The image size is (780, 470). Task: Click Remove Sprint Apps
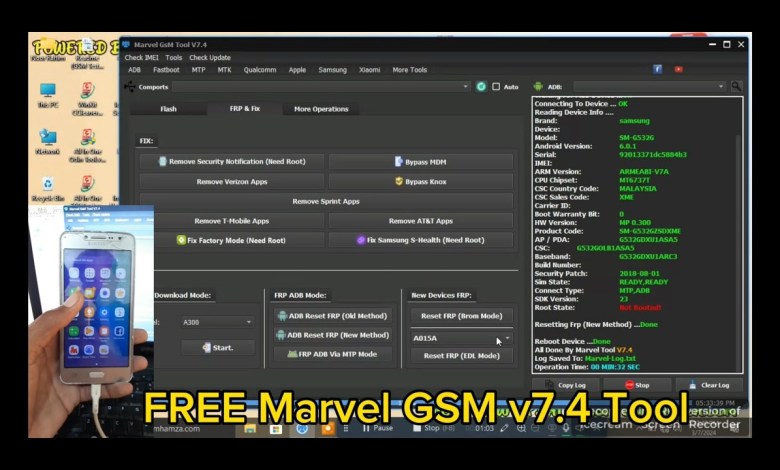326,201
